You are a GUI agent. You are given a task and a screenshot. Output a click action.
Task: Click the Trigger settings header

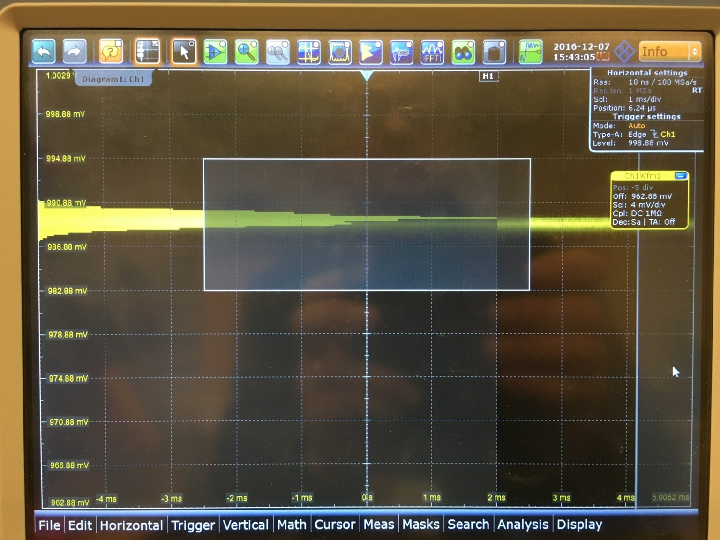647,117
